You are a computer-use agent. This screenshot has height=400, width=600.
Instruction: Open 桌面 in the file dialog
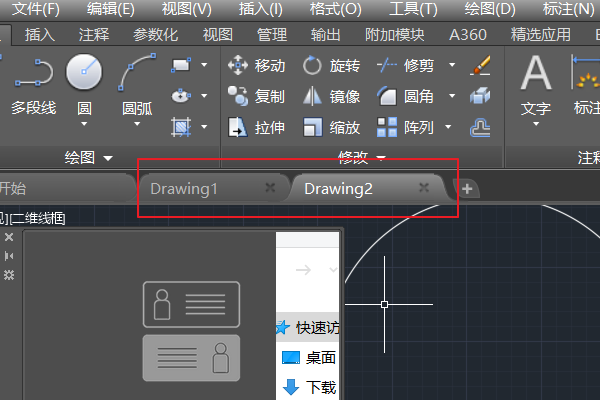(x=309, y=358)
